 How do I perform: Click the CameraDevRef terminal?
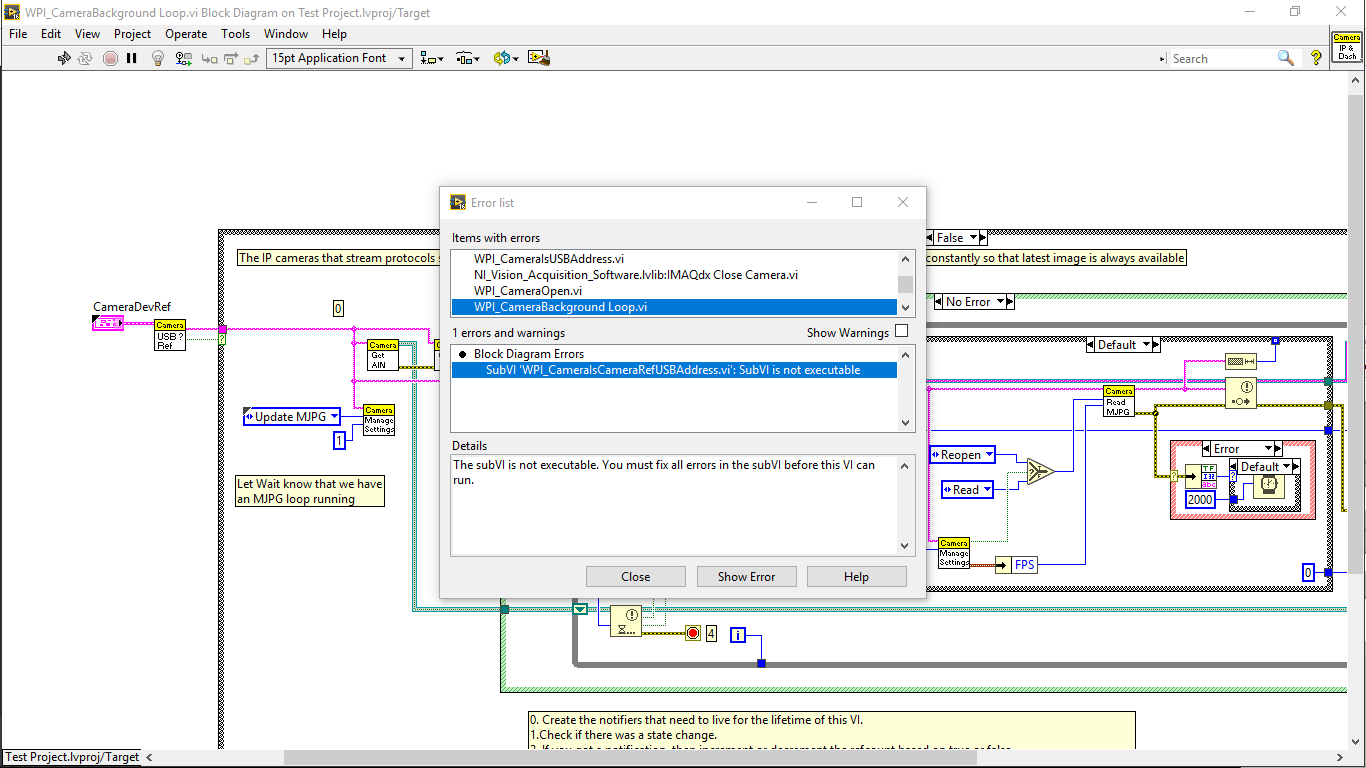click(x=108, y=323)
